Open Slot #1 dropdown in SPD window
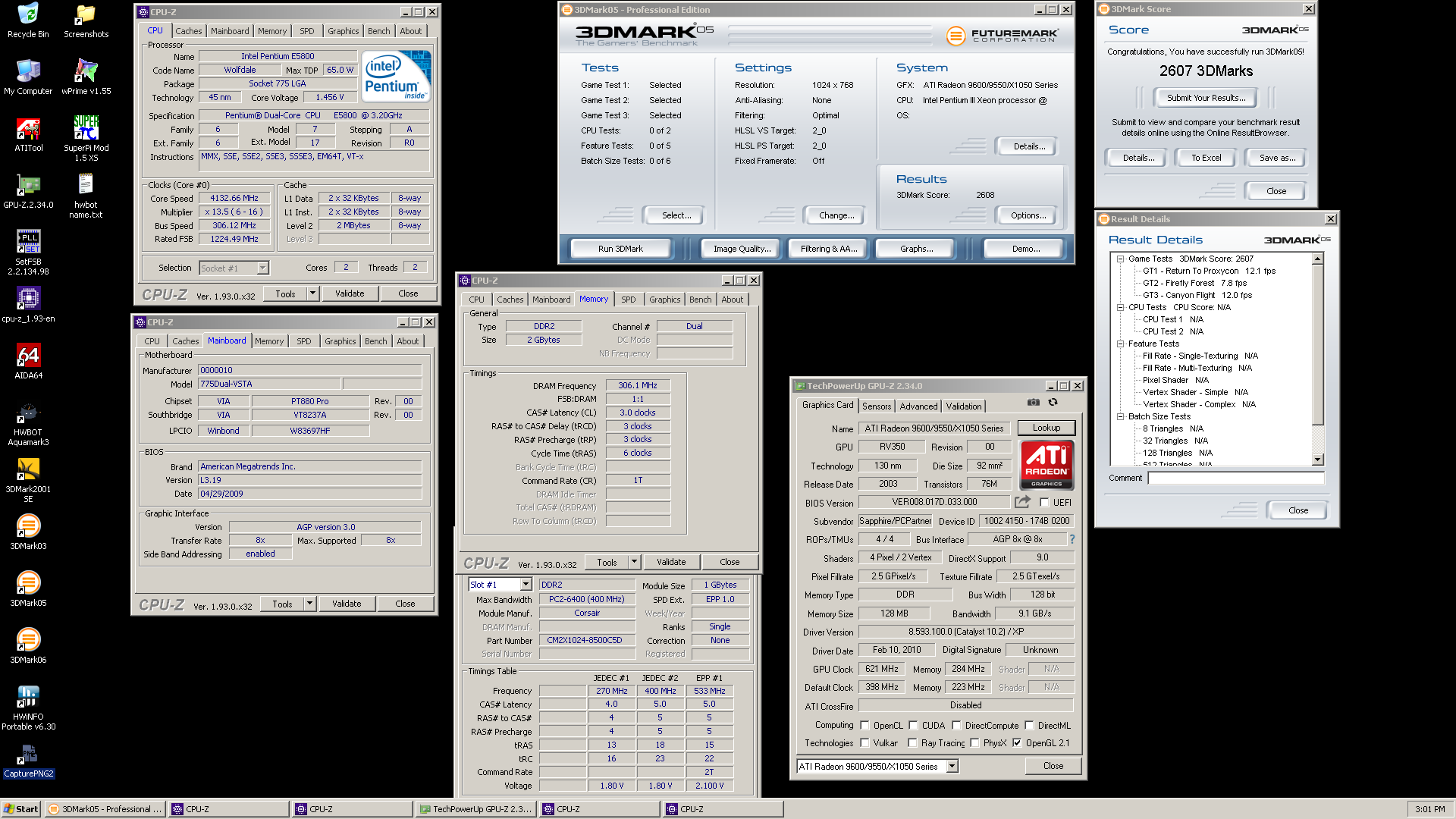1456x819 pixels. point(526,585)
